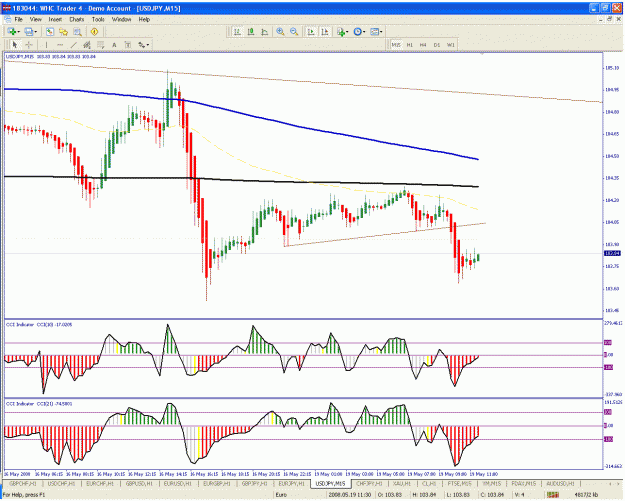Zoom out of the chart
Image resolution: width=625 pixels, height=501 pixels.
[x=294, y=31]
